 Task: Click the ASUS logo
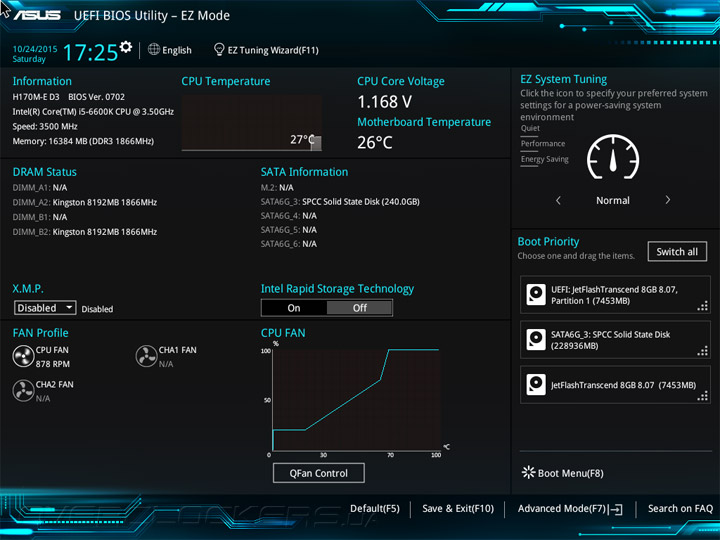[37, 15]
